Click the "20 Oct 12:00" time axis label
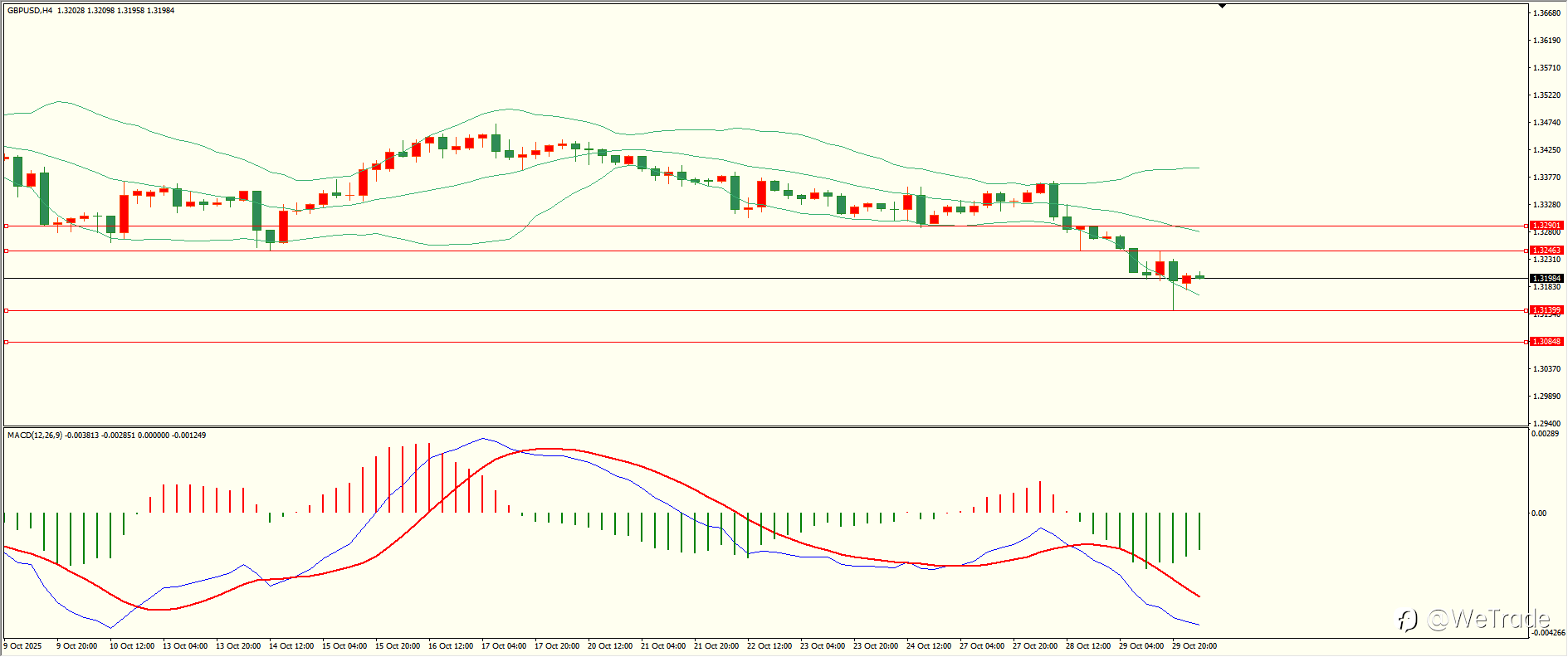 point(610,646)
